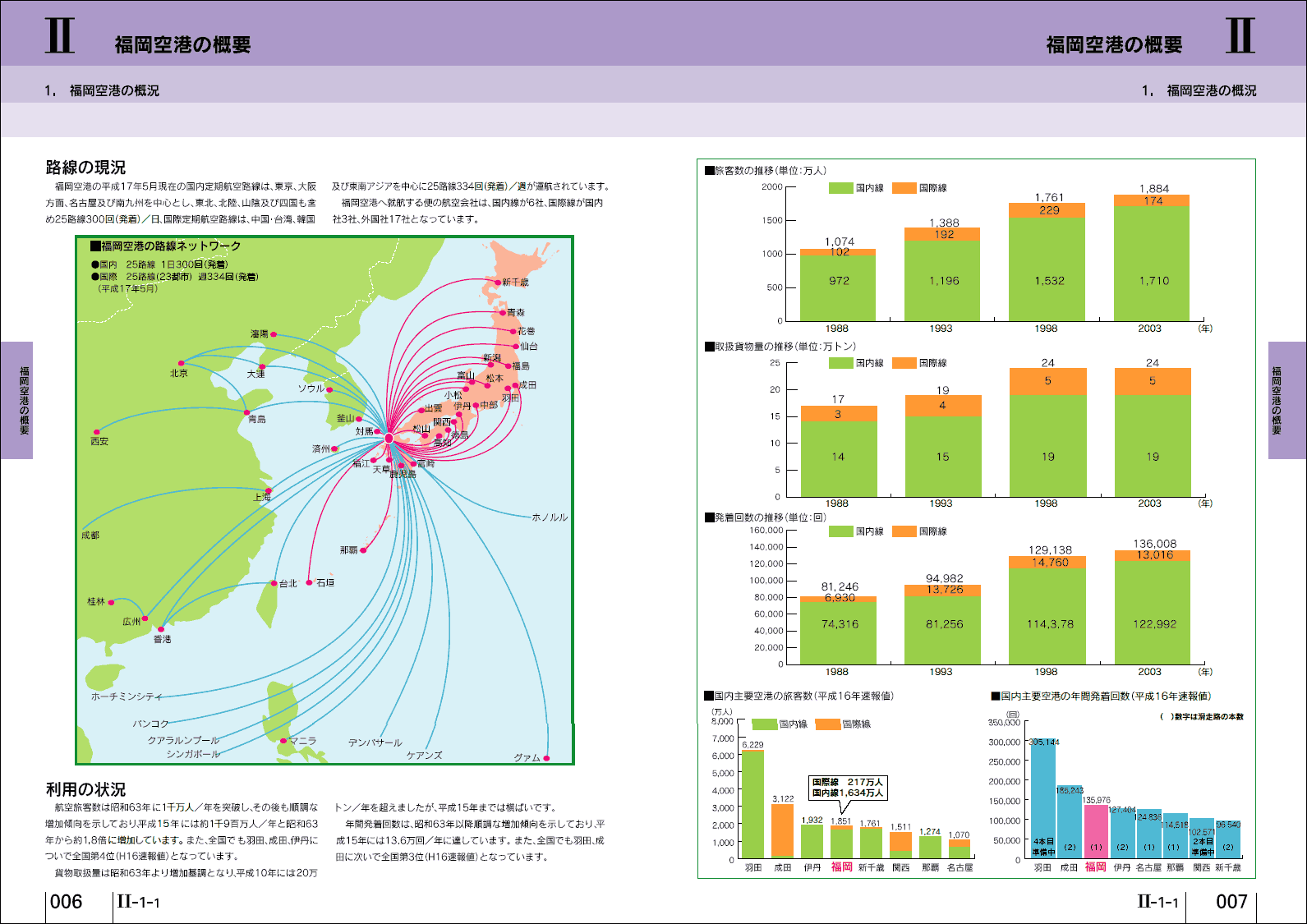Click the callout box 国際線 217万人
Screen dimensions: 1307x924
847,788
